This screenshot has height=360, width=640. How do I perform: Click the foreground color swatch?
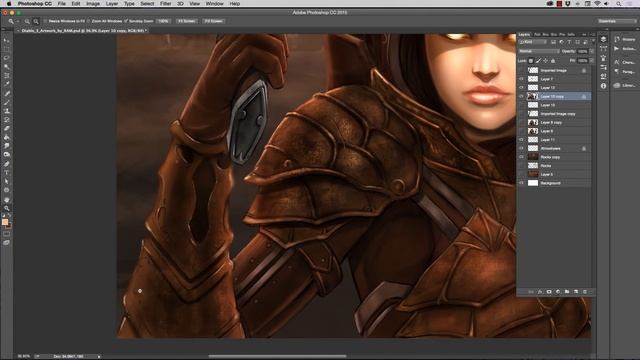click(x=5, y=222)
